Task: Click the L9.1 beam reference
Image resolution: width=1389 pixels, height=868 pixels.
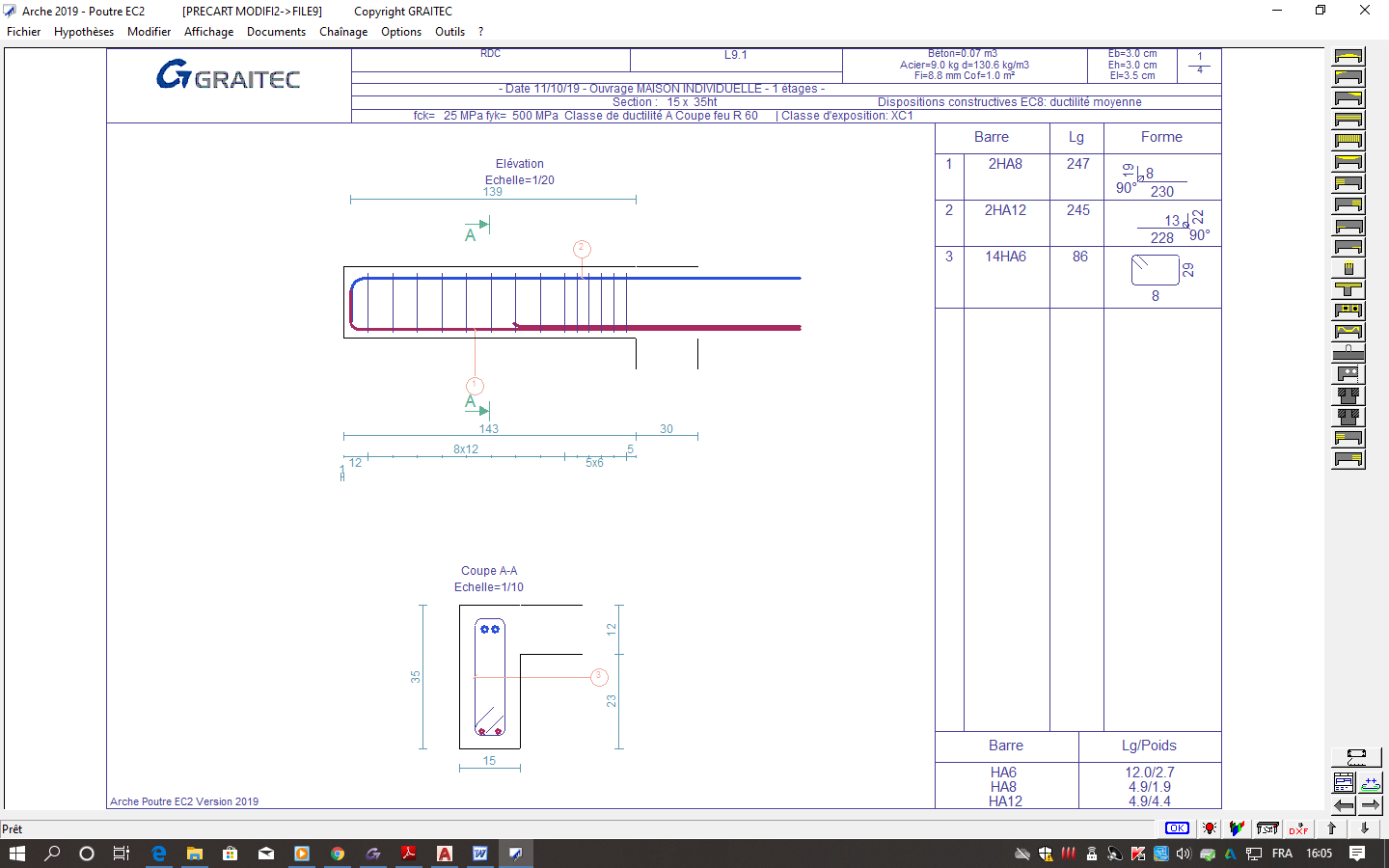Action: tap(736, 55)
